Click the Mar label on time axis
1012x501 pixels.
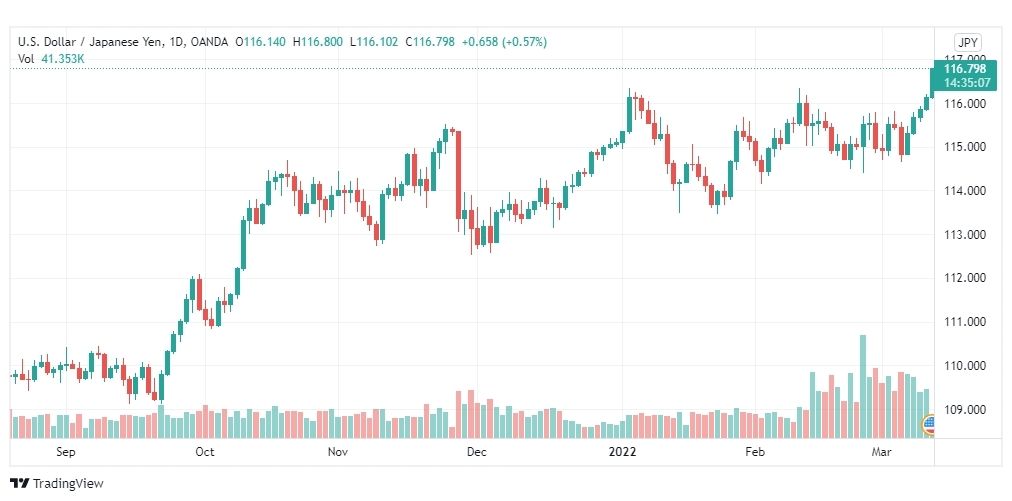point(881,452)
